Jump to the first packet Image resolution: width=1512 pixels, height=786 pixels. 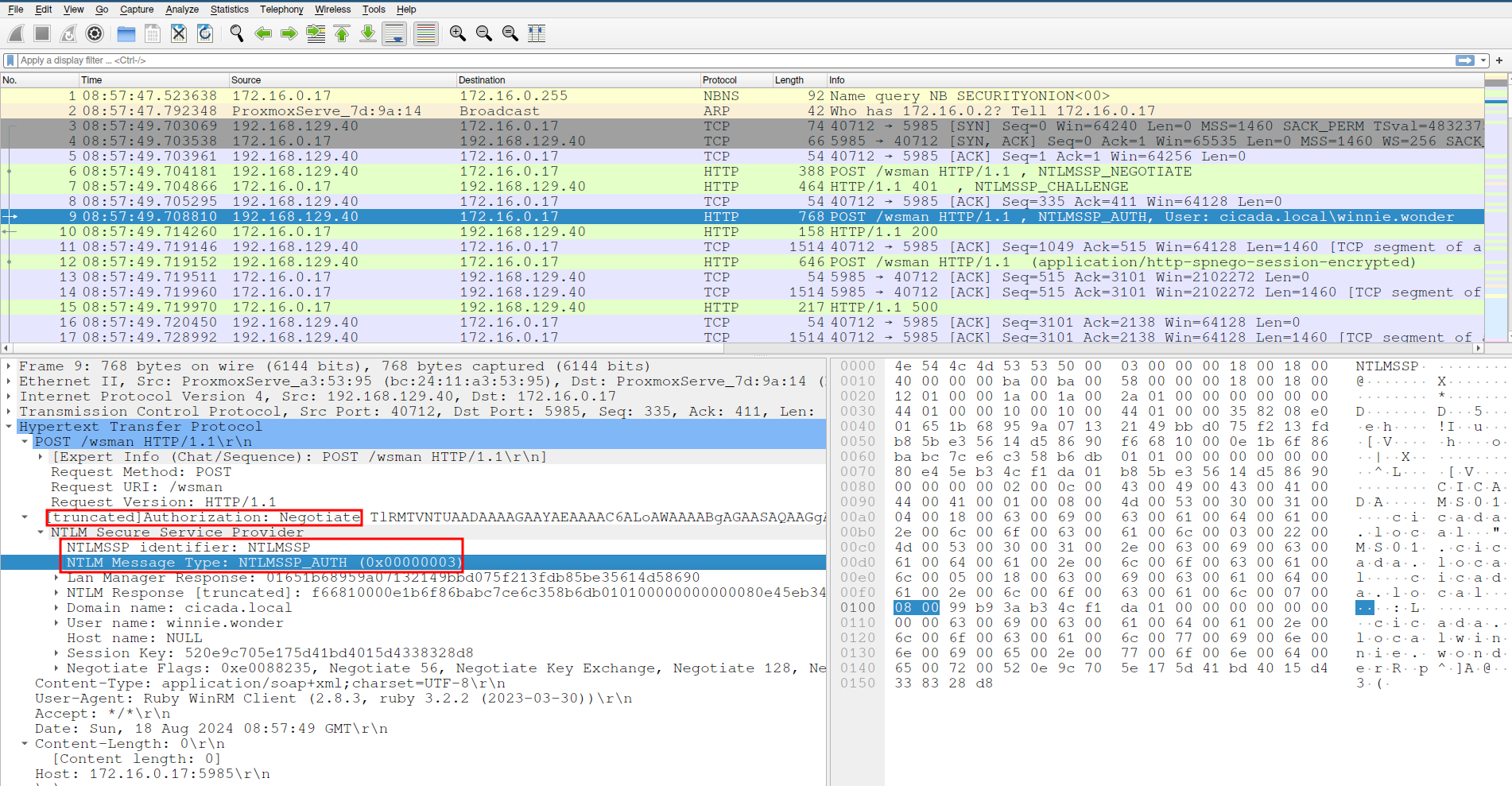(x=342, y=33)
